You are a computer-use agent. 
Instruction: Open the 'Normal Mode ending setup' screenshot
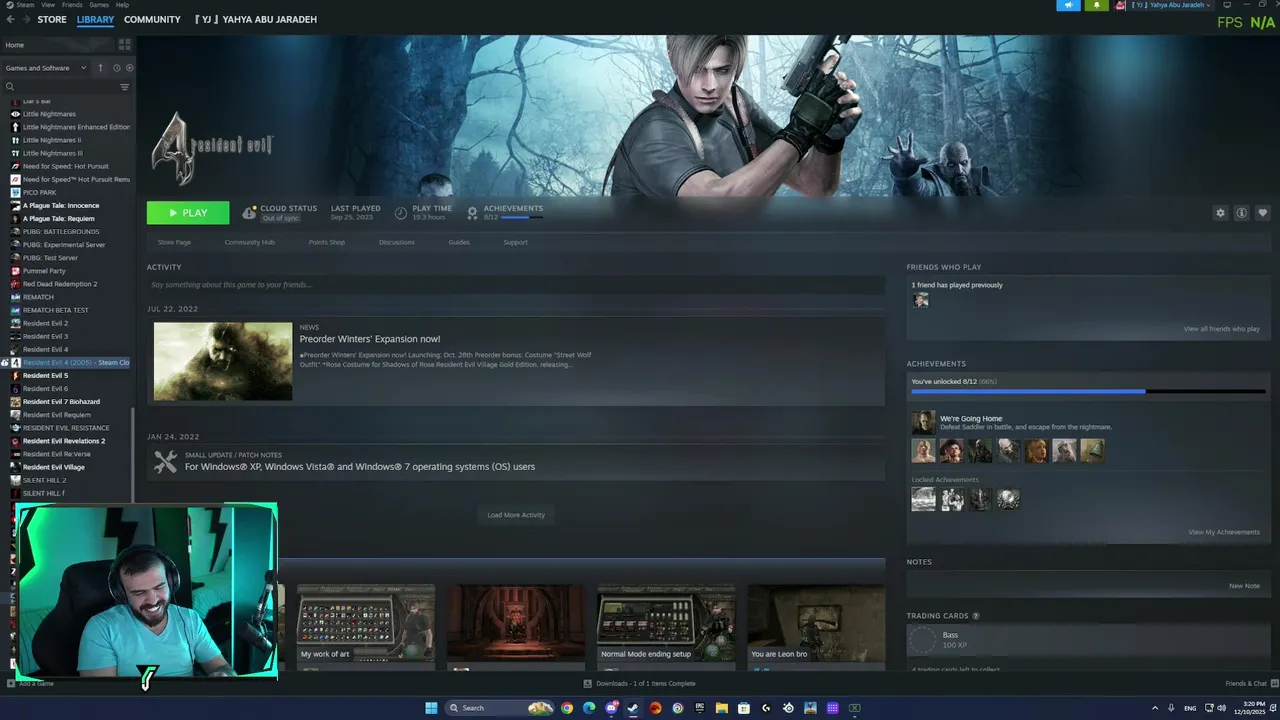(x=666, y=625)
